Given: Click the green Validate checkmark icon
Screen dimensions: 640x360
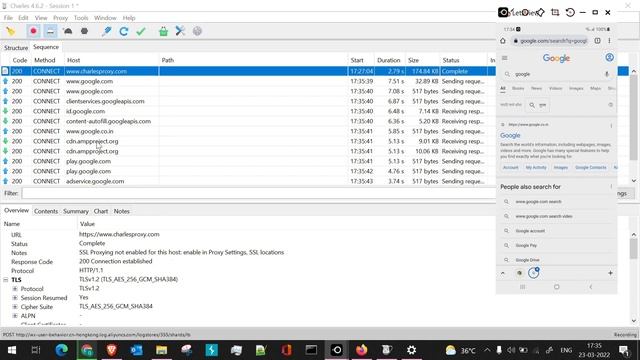Looking at the screenshot, I should pyautogui.click(x=141, y=31).
